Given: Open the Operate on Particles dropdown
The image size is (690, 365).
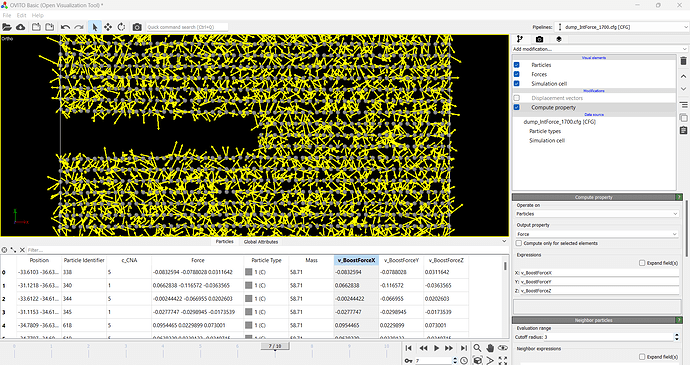Looking at the screenshot, I should tap(597, 214).
